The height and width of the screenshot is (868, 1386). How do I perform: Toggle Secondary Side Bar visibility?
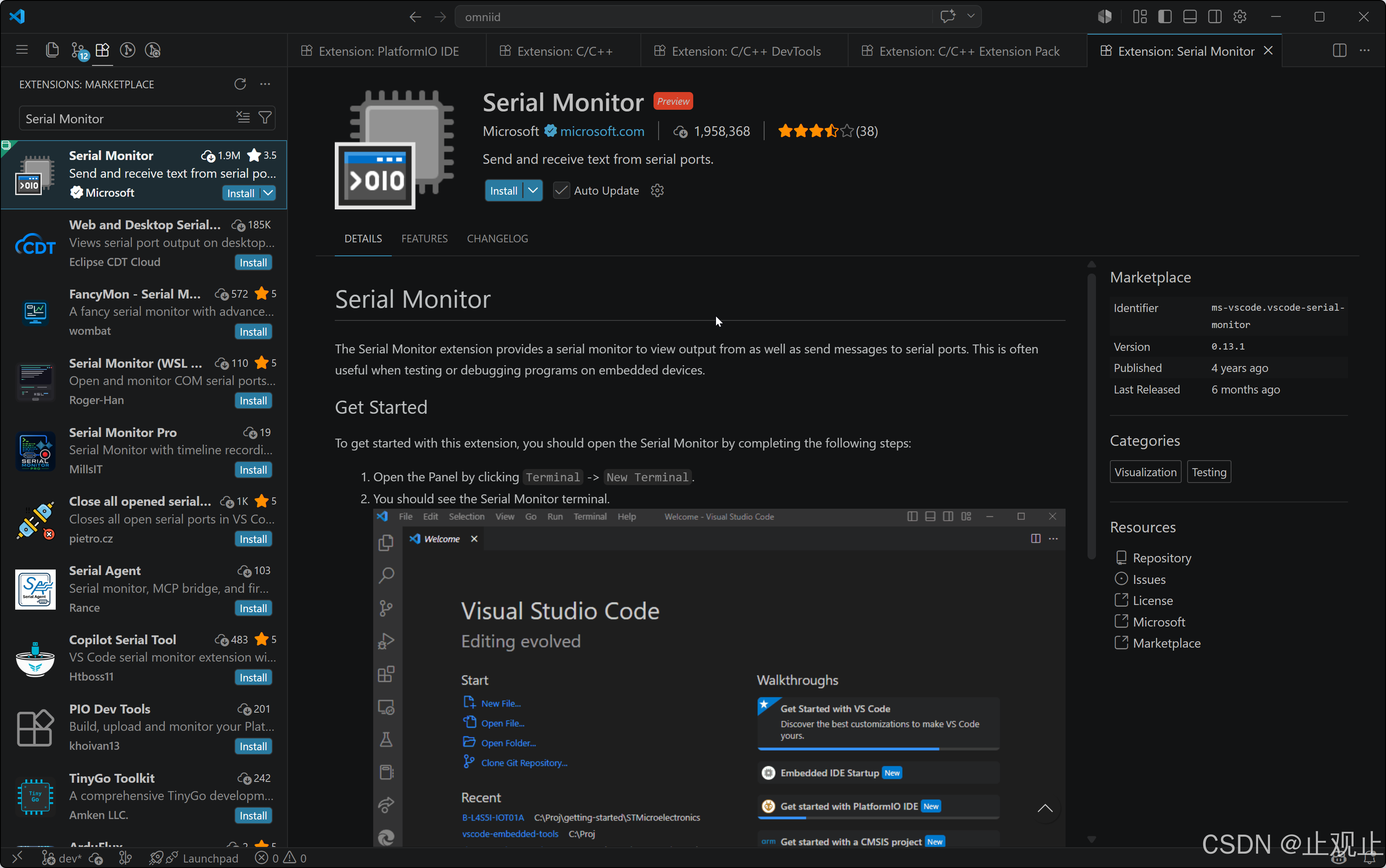pyautogui.click(x=1215, y=16)
